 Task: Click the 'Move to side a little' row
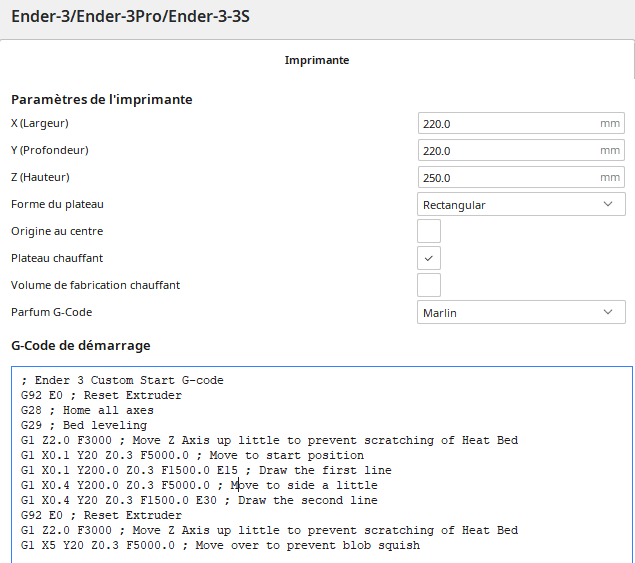pyautogui.click(x=199, y=485)
